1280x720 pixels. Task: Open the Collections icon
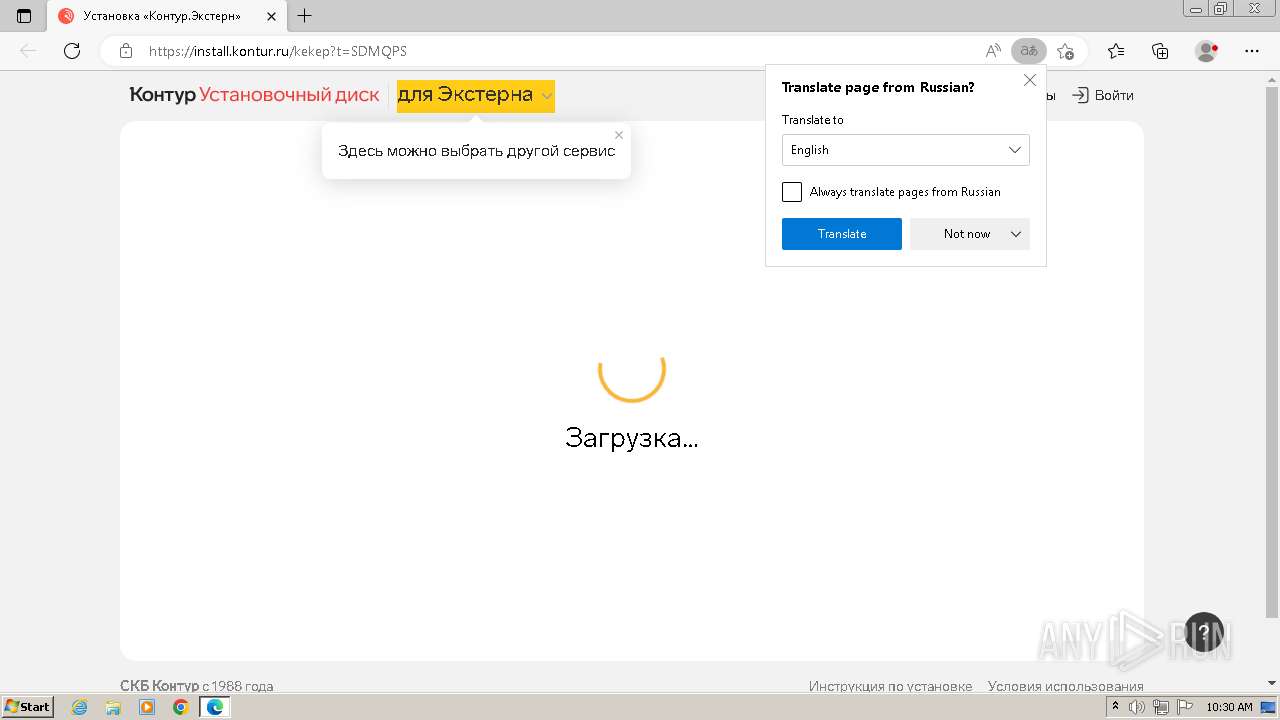pyautogui.click(x=1160, y=51)
